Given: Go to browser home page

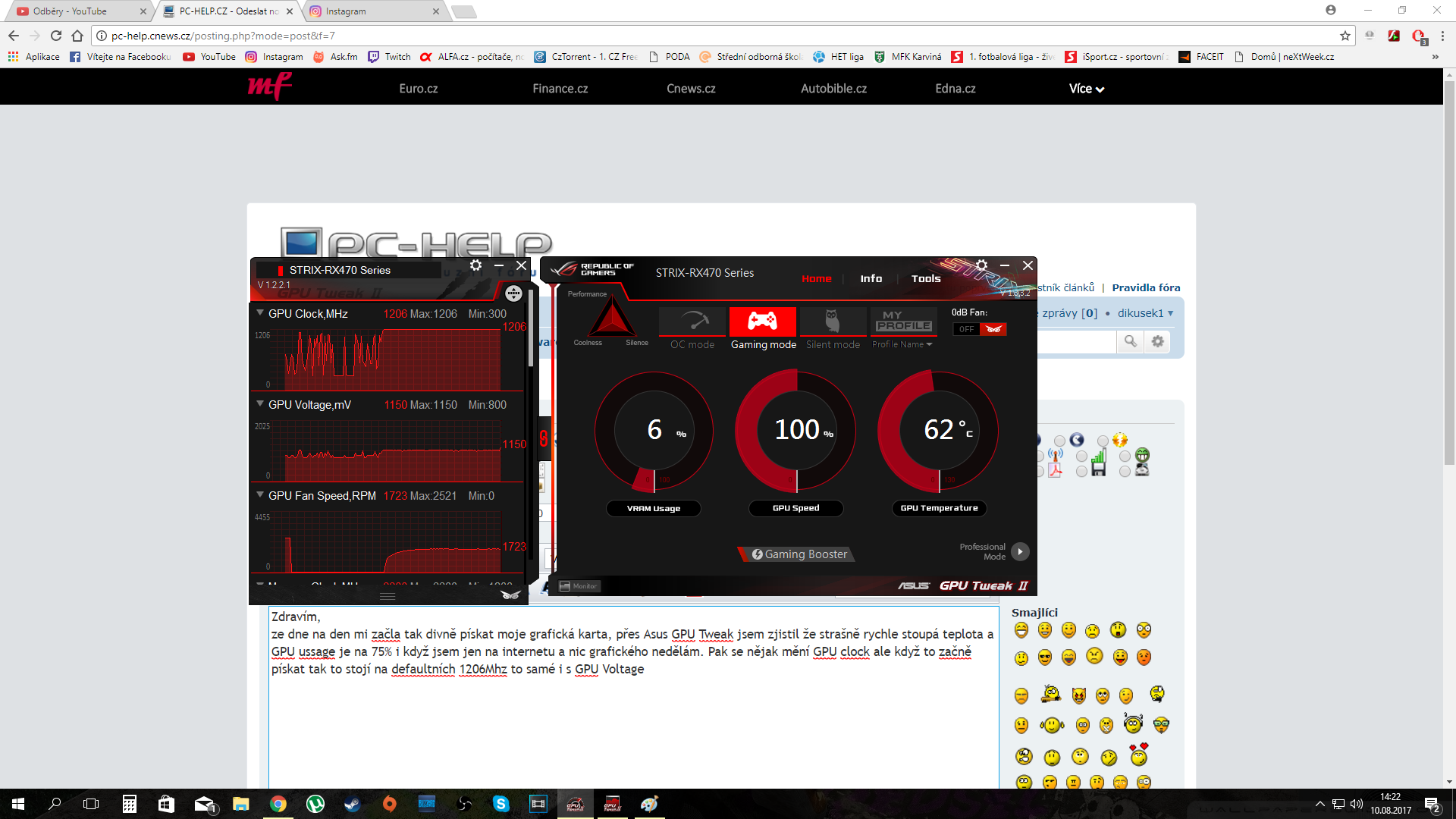Looking at the screenshot, I should tap(77, 36).
